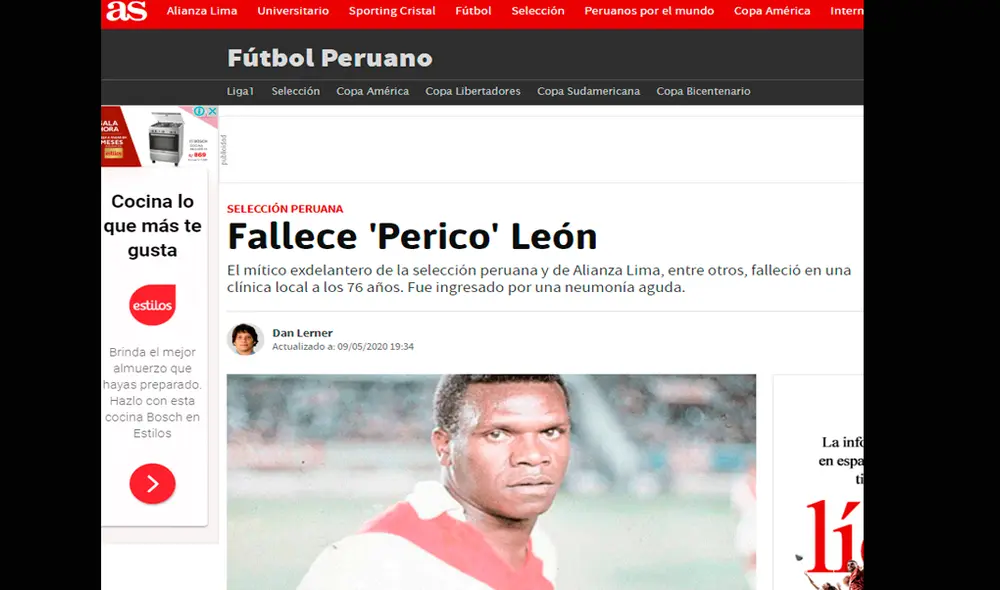Open the Copa Bicentenario sub-tab
The height and width of the screenshot is (590, 1000).
click(703, 91)
